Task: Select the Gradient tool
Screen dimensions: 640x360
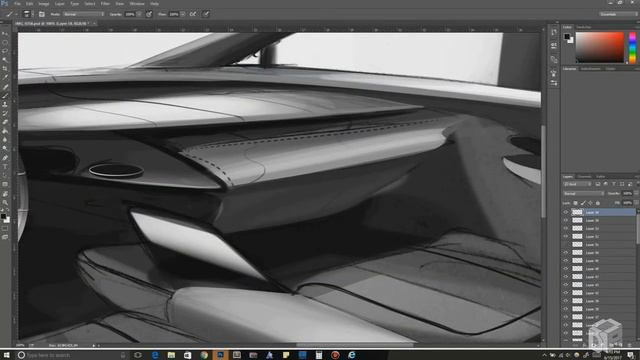Action: coord(5,131)
